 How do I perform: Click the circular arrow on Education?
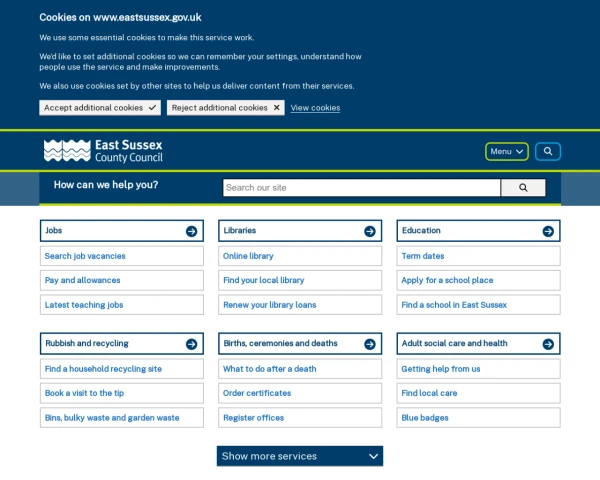pos(548,231)
